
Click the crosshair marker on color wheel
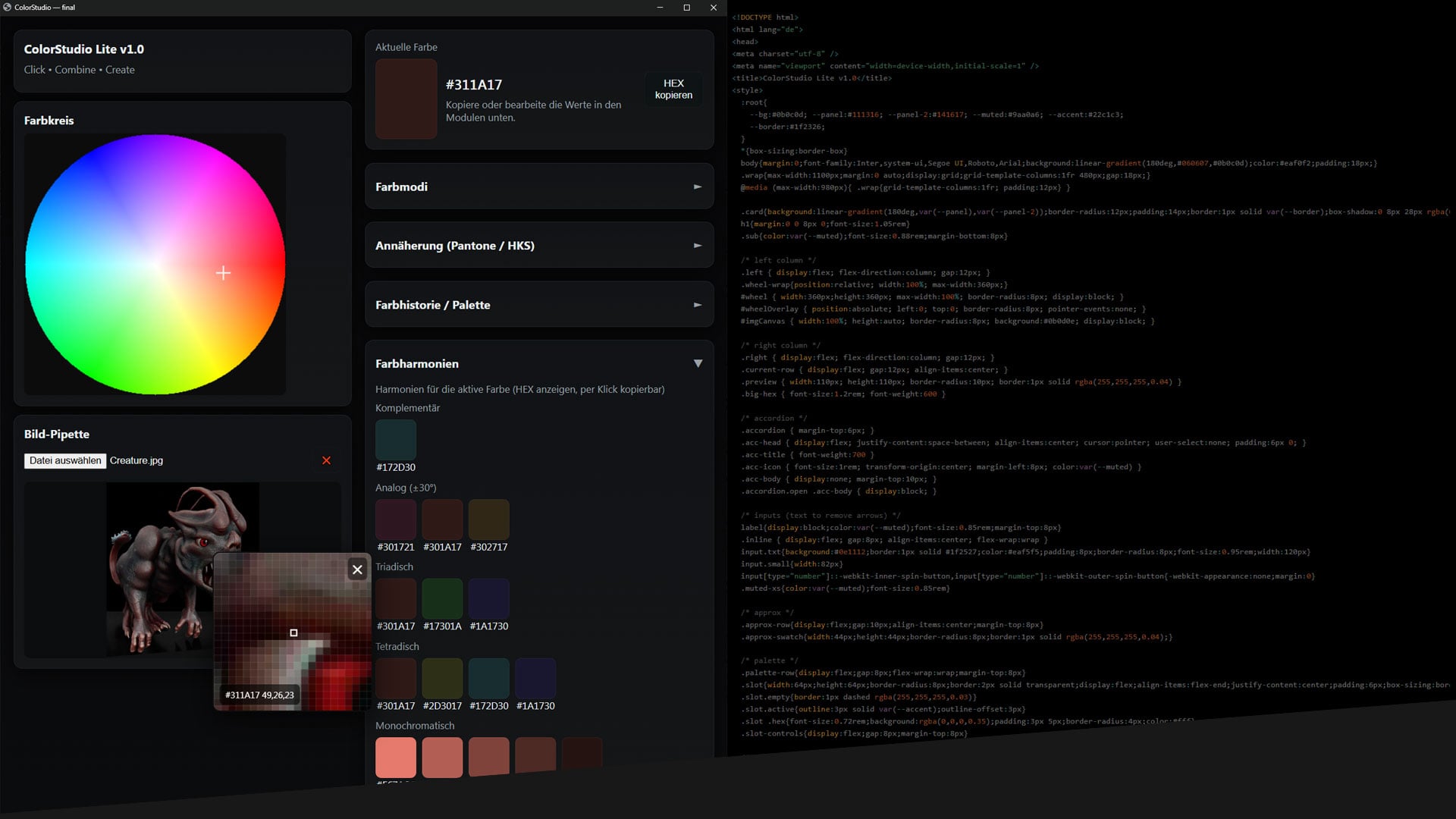point(223,273)
